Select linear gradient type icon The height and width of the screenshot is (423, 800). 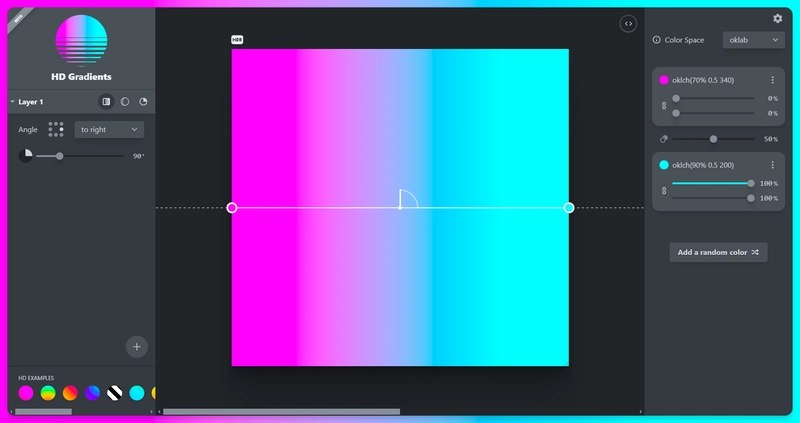106,102
